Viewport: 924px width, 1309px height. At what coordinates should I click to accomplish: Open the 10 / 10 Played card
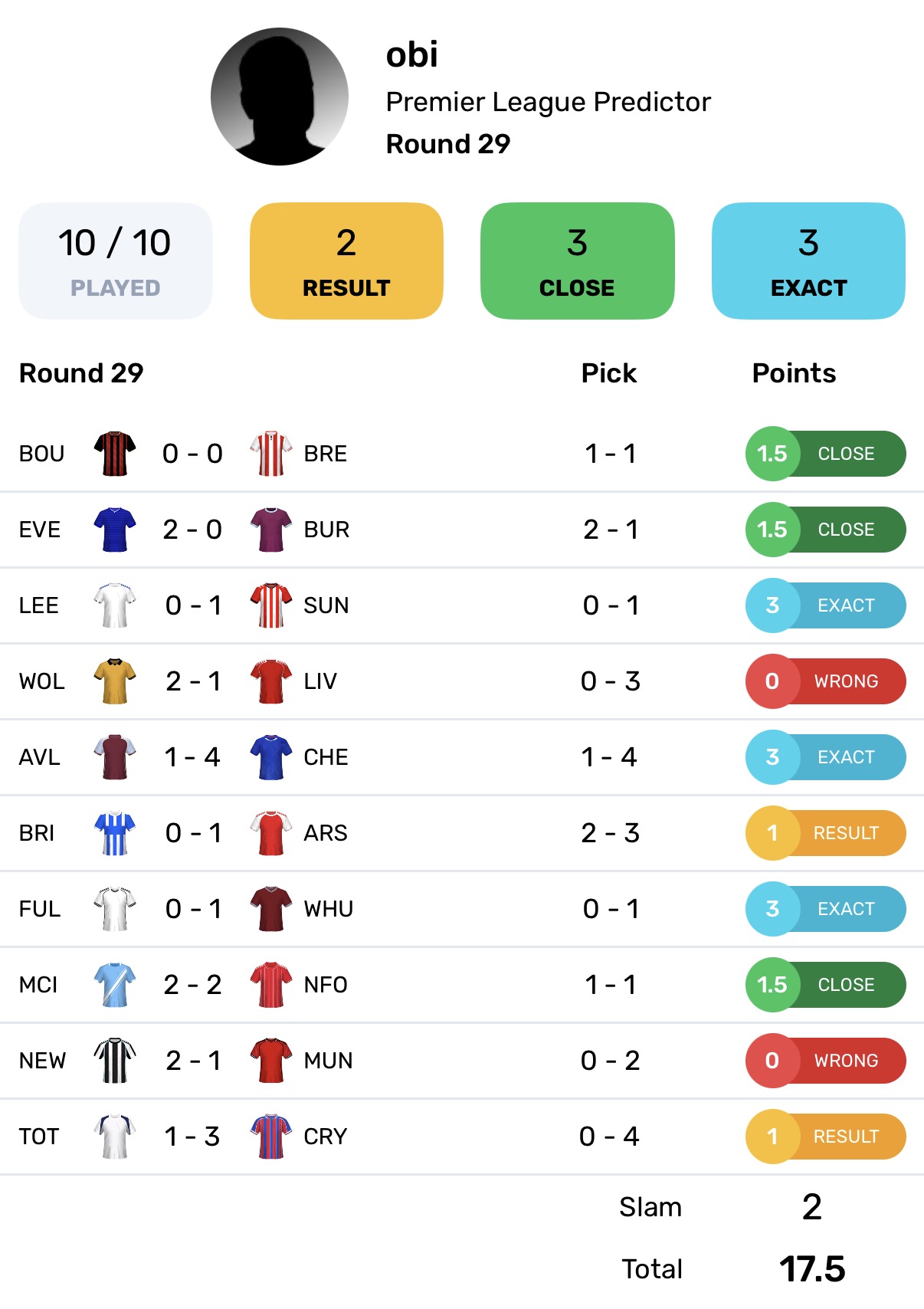tap(116, 261)
